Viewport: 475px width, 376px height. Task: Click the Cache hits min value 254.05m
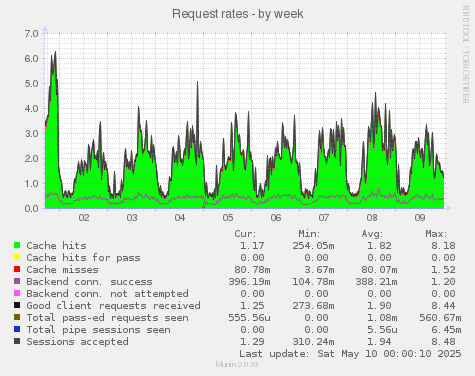313,246
